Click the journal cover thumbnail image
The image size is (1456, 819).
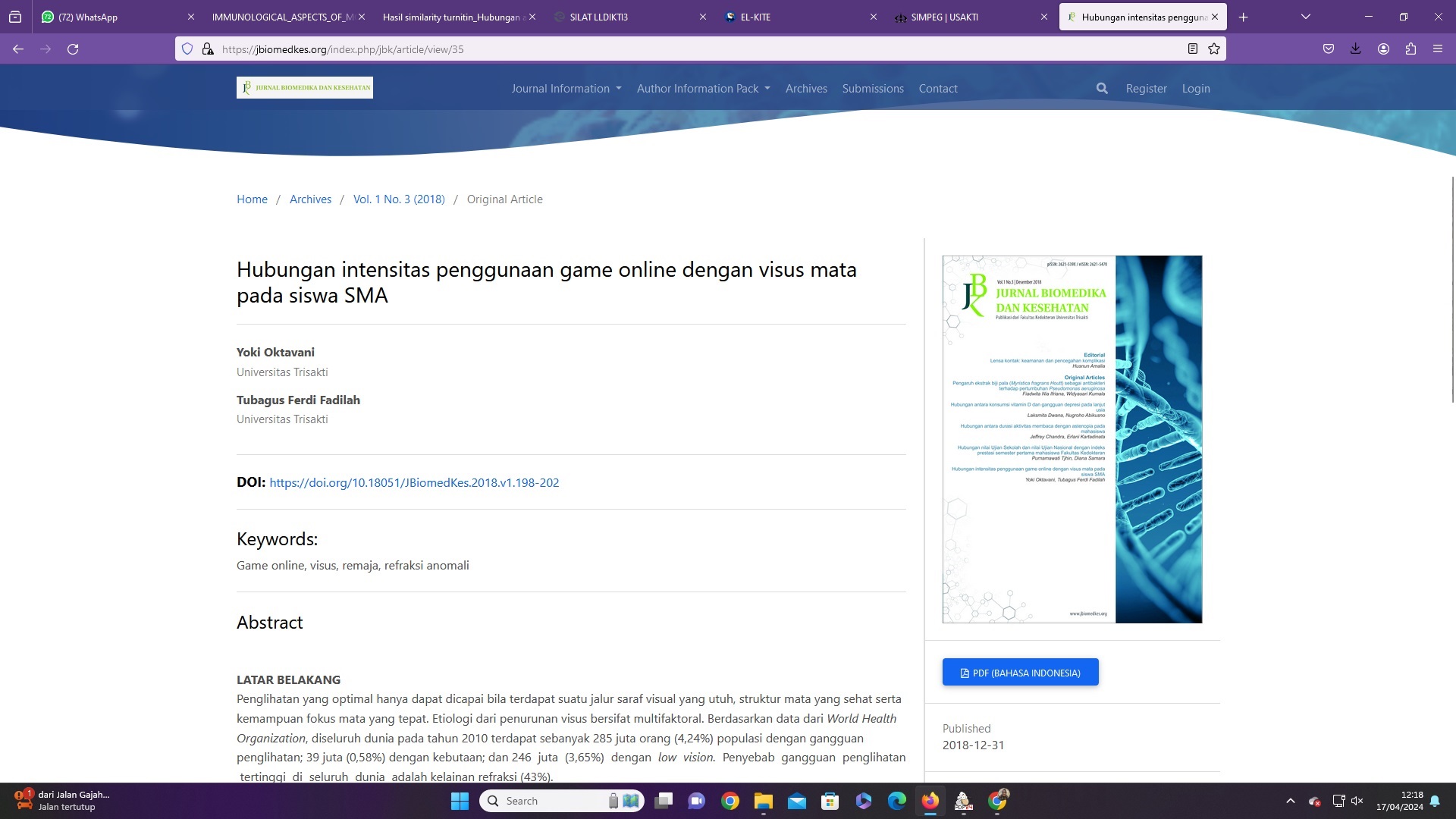(1072, 439)
